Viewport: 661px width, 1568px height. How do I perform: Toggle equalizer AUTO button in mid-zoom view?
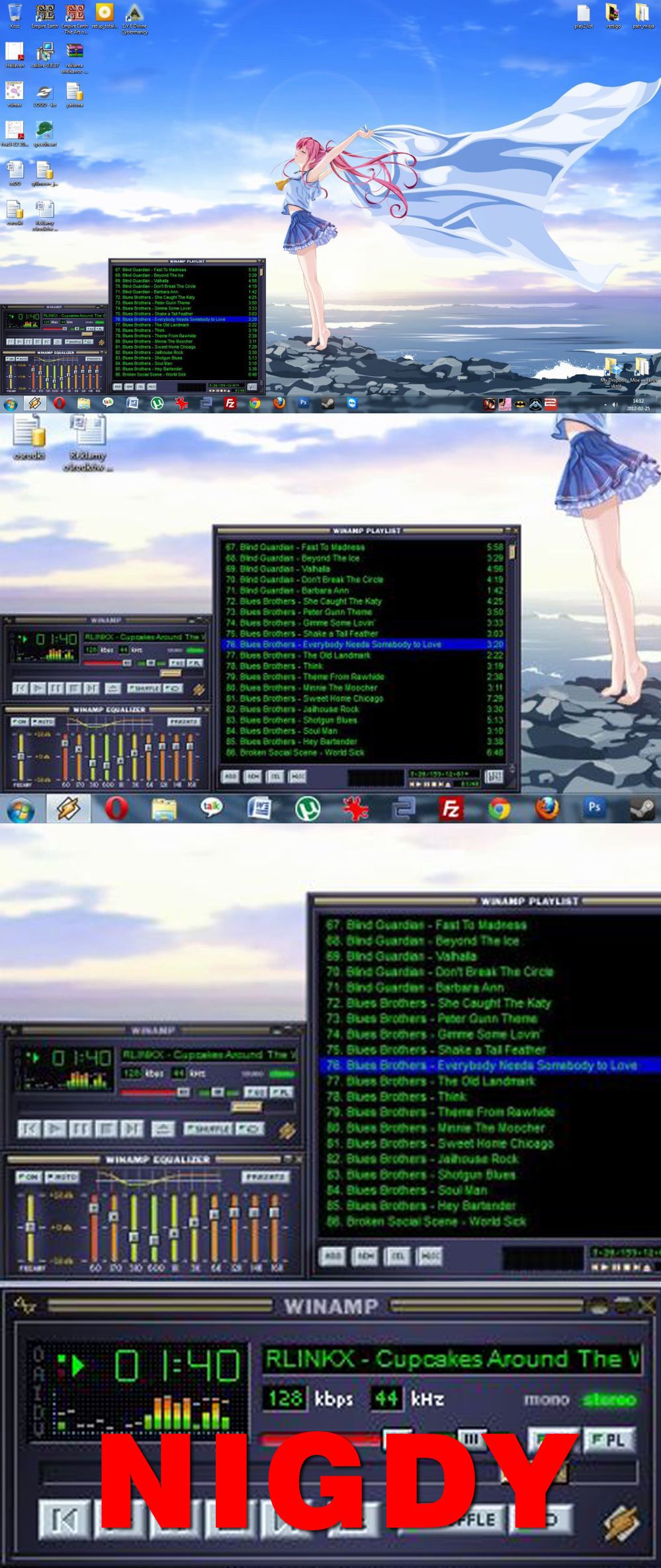(43, 721)
